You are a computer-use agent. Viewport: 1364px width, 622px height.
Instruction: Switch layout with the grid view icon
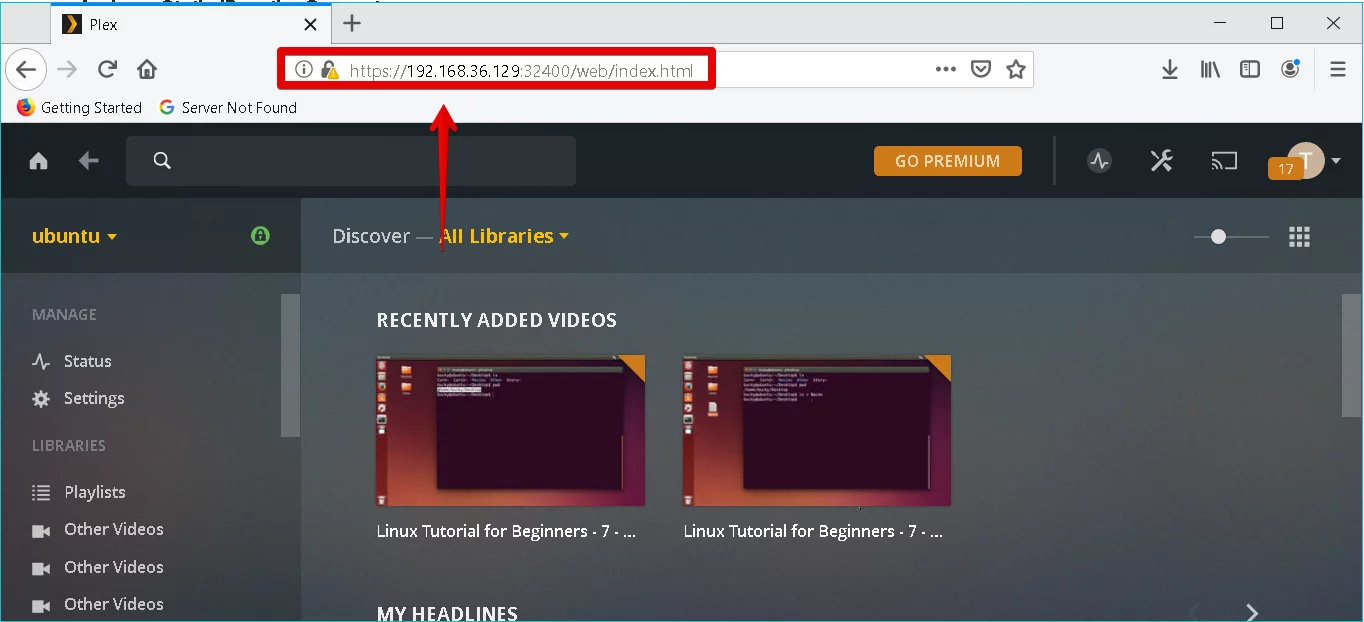(1299, 237)
